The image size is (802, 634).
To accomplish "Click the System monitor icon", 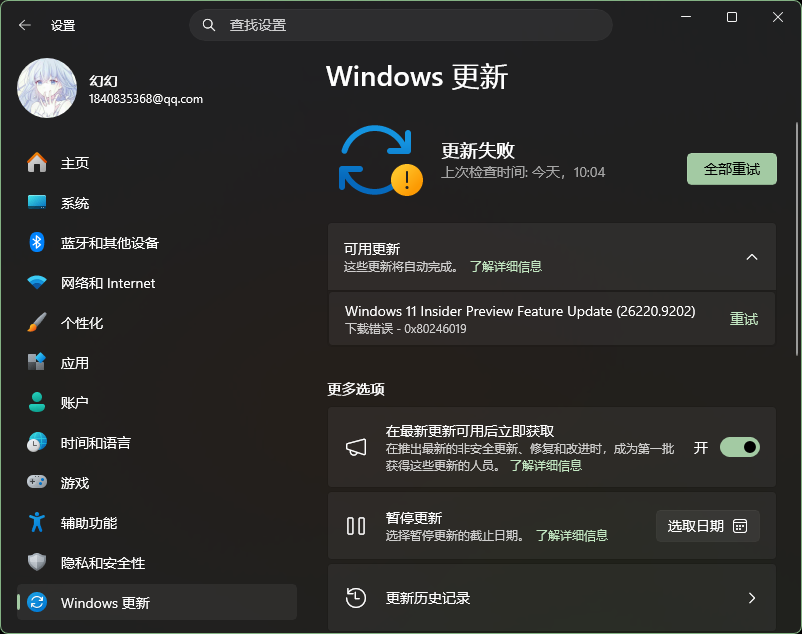I will [x=37, y=202].
